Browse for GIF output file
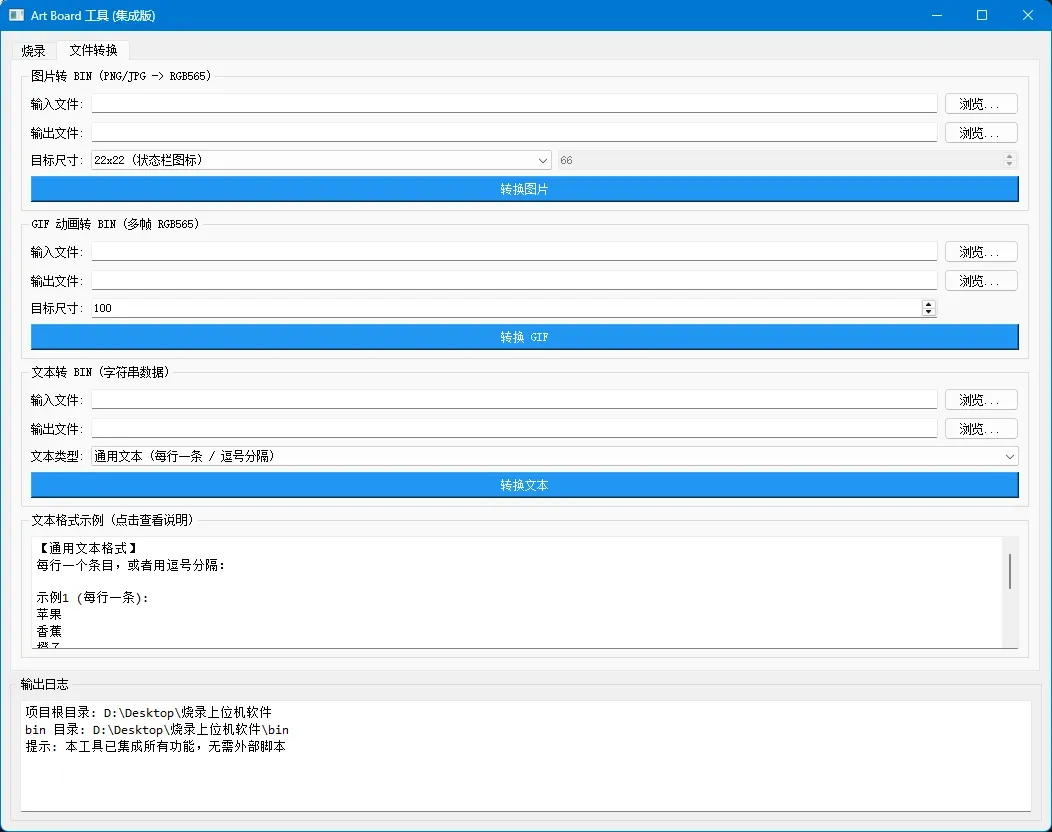The width and height of the screenshot is (1052, 832). 981,280
